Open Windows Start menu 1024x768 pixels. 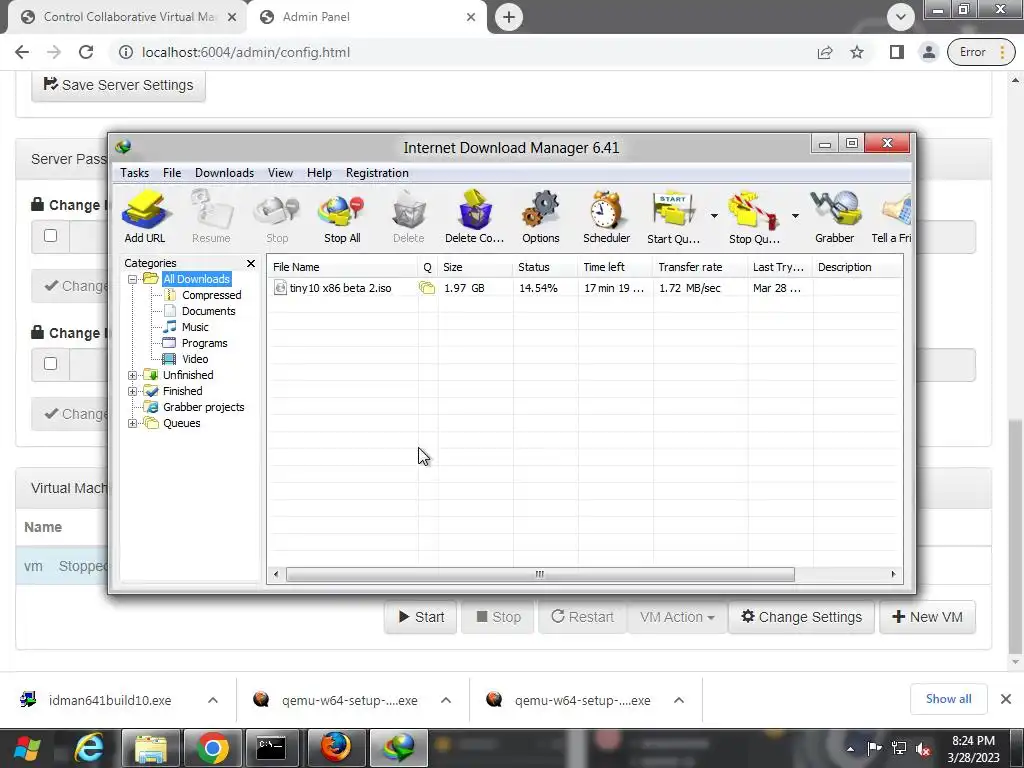[27, 748]
